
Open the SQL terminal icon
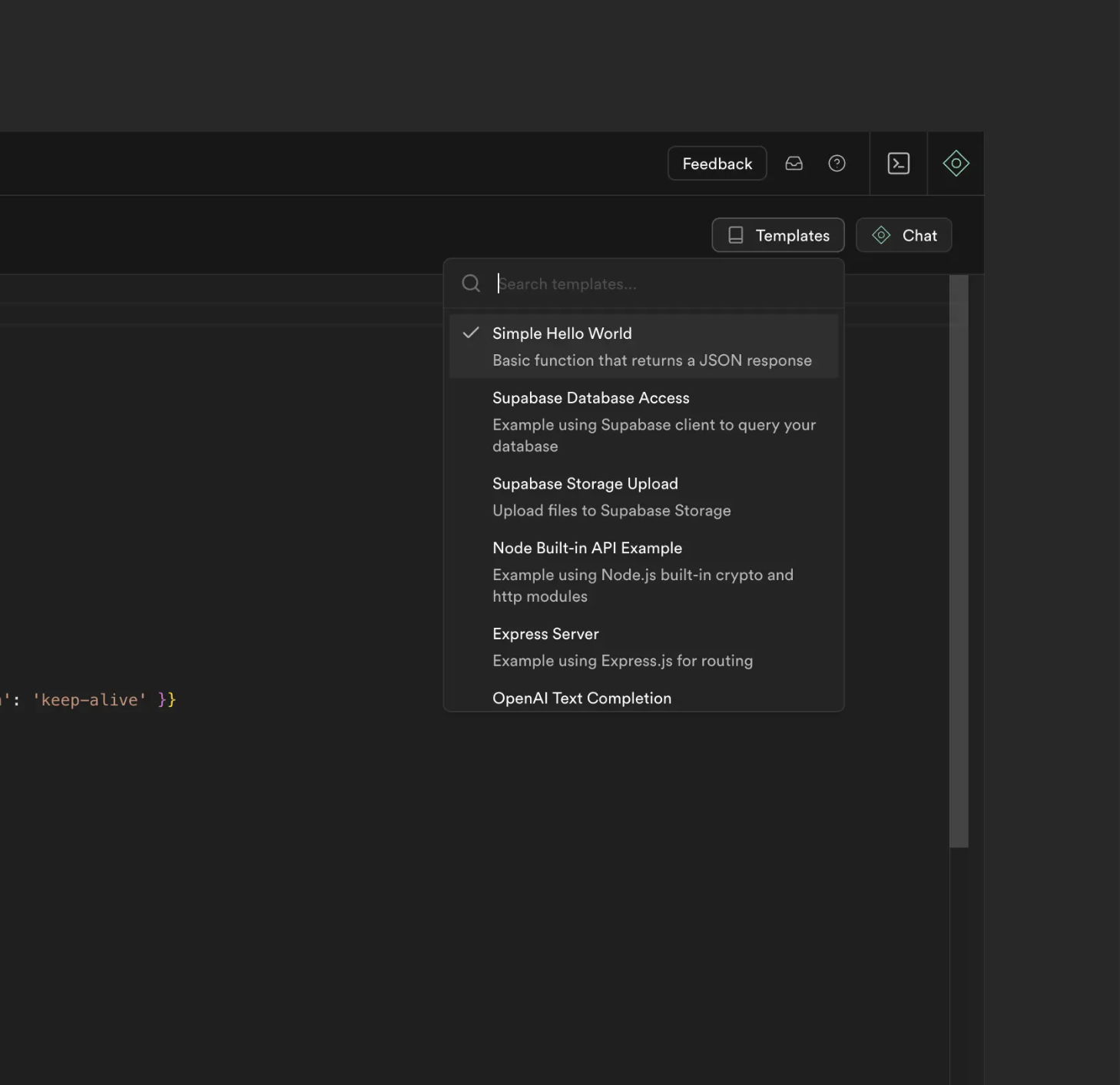click(898, 164)
